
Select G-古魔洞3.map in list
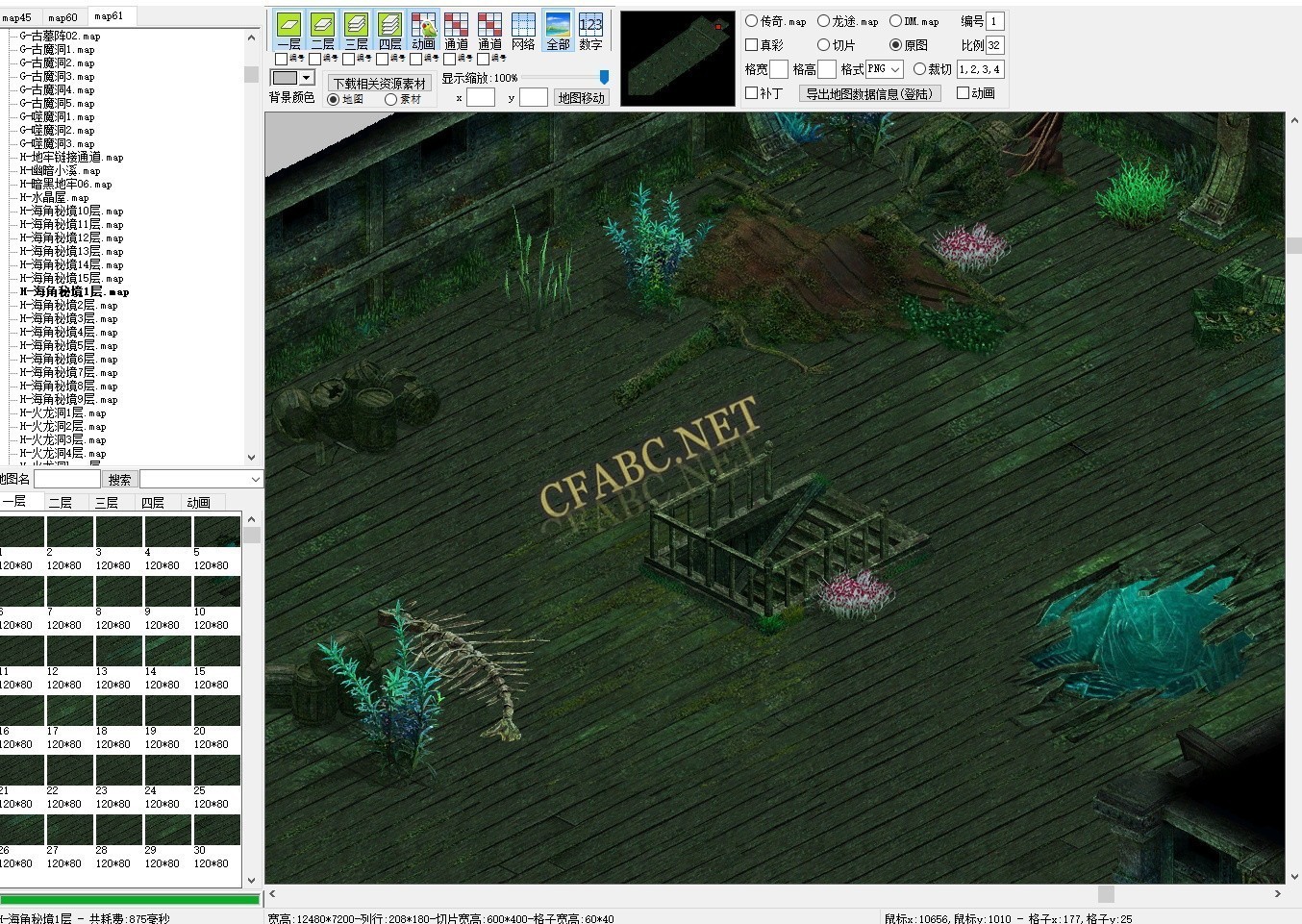[57, 76]
